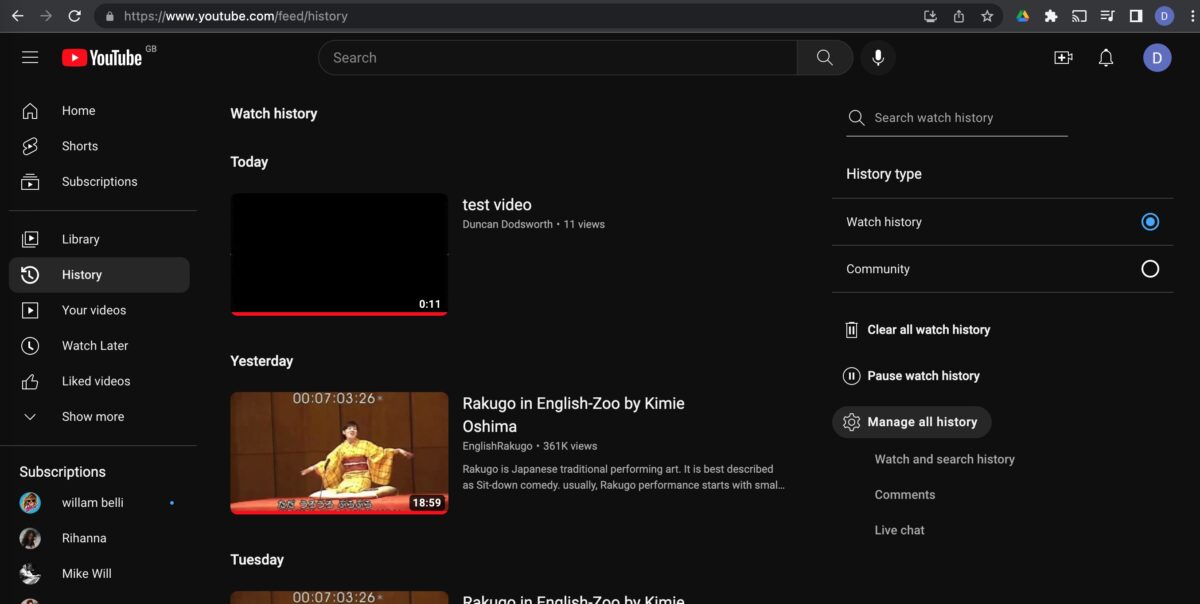Toggle the Chrome side panel
The width and height of the screenshot is (1200, 604).
click(x=1136, y=16)
